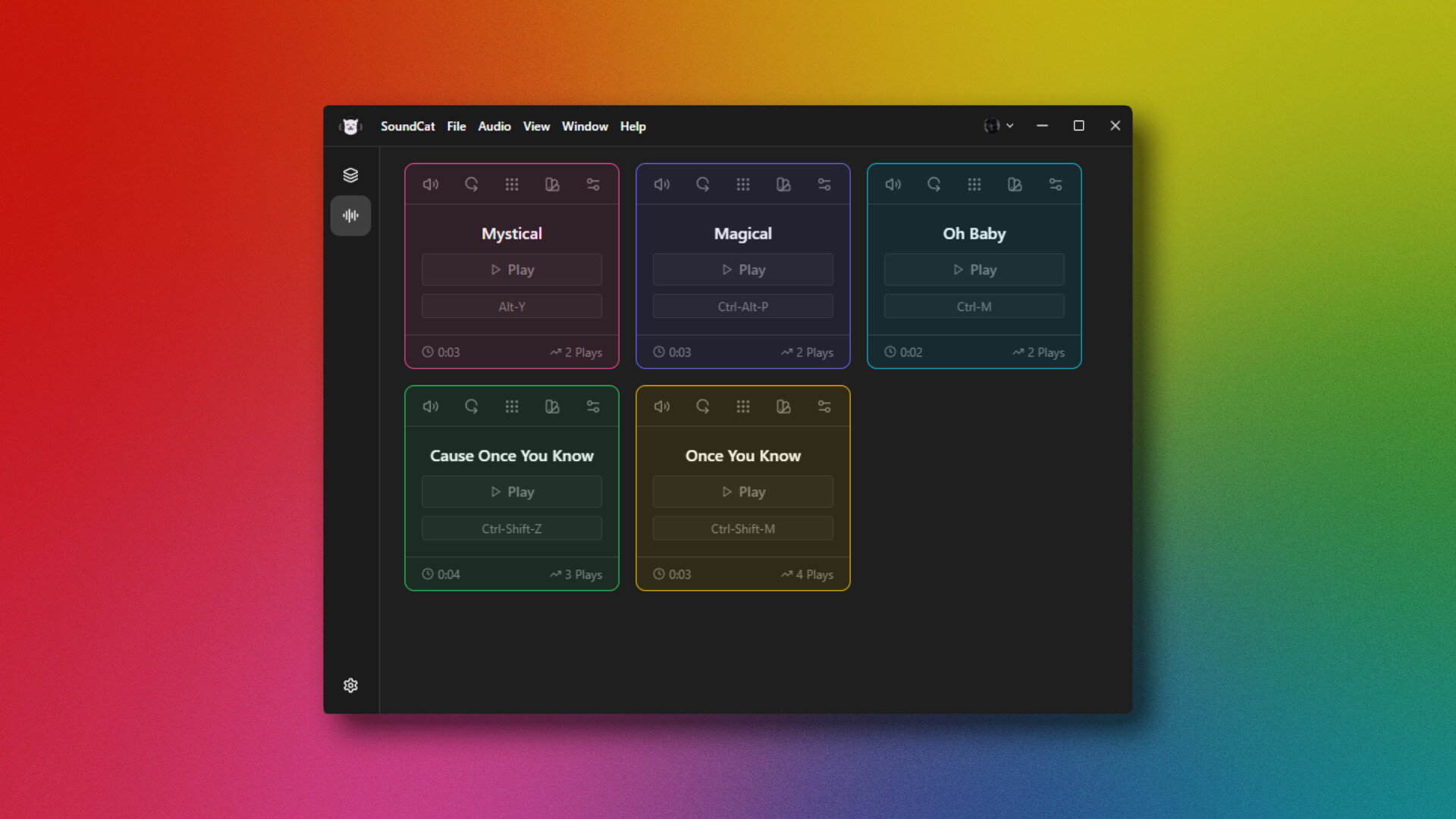The image size is (1456, 819).
Task: Play the Once You Know sound
Action: [x=742, y=492]
